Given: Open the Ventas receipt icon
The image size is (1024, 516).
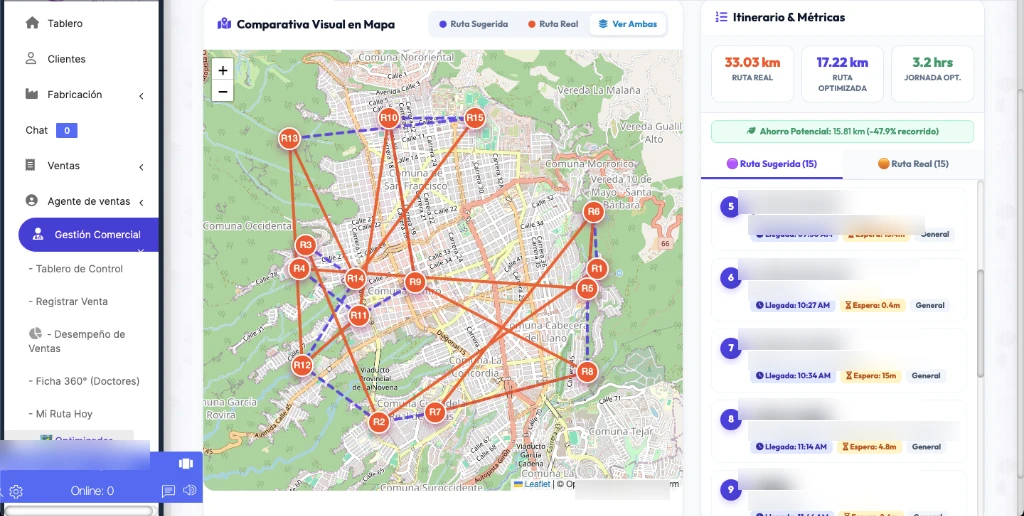Looking at the screenshot, I should tap(30, 165).
